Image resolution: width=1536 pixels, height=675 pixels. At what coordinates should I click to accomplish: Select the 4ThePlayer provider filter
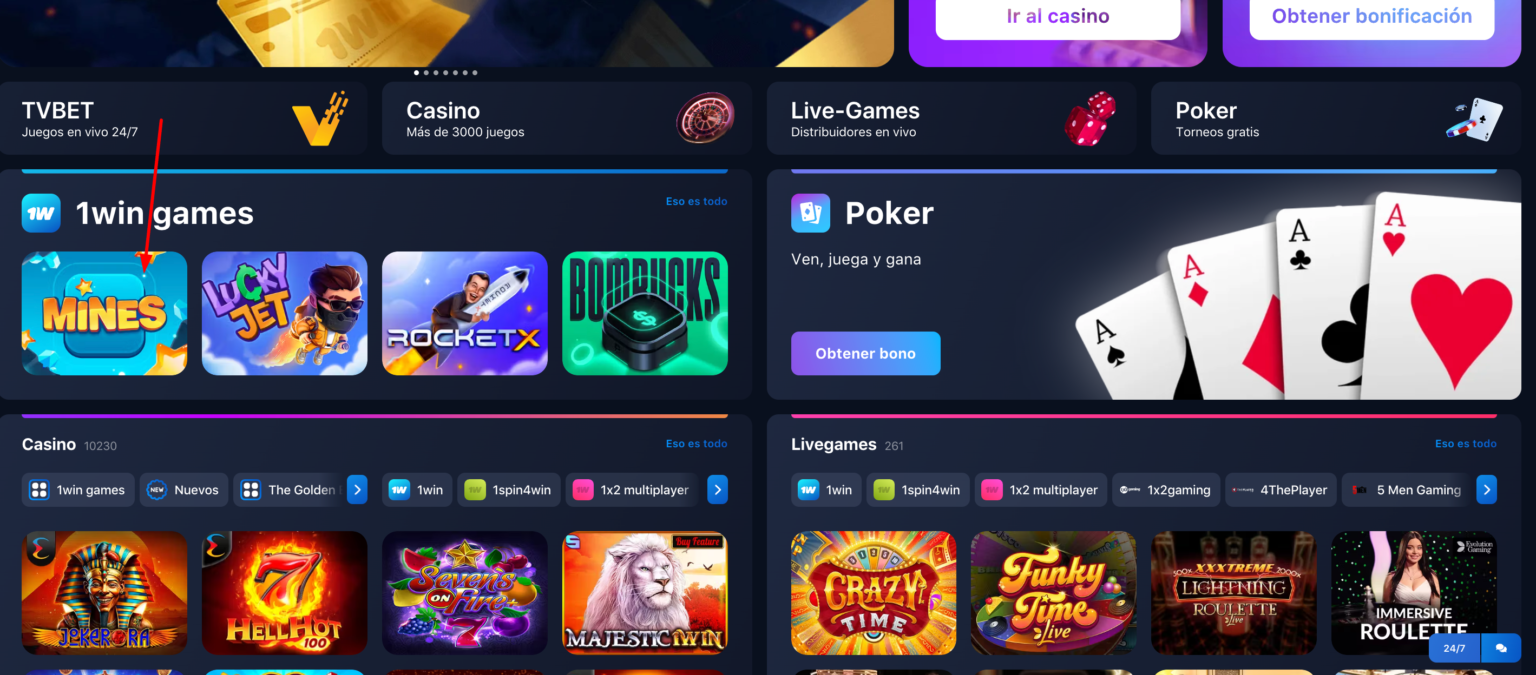coord(1280,490)
